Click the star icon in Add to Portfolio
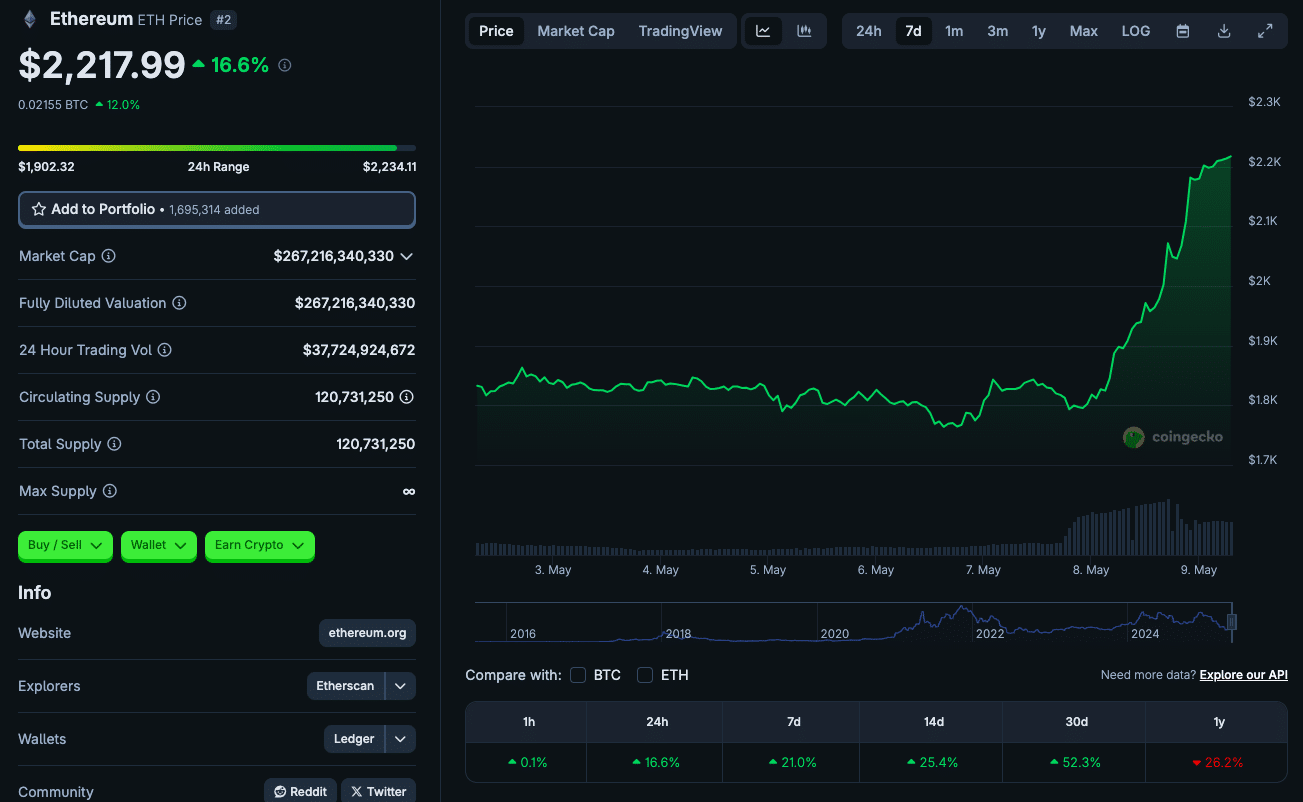This screenshot has width=1303, height=802. 39,209
